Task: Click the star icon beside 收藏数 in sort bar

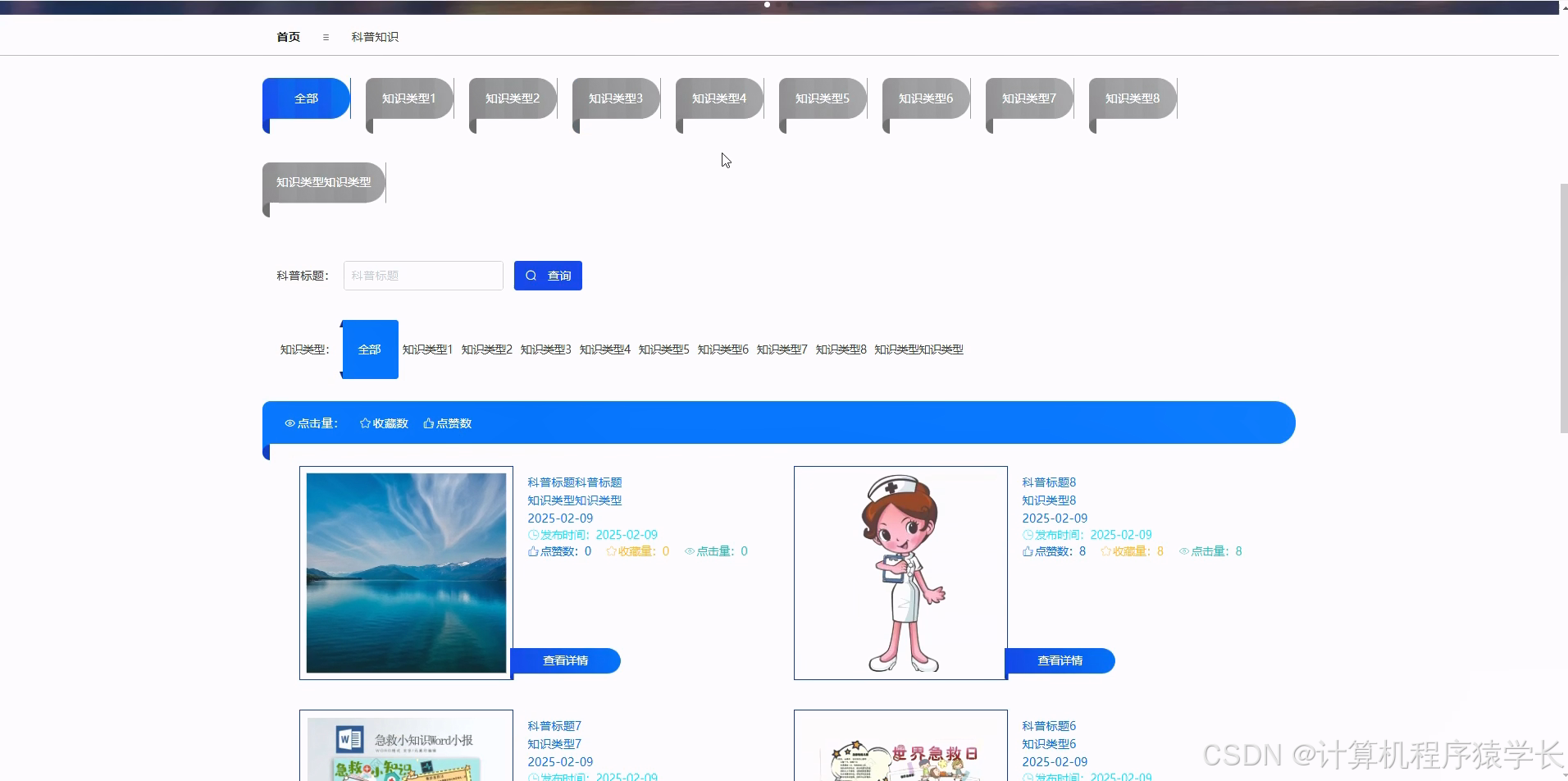Action: point(364,423)
